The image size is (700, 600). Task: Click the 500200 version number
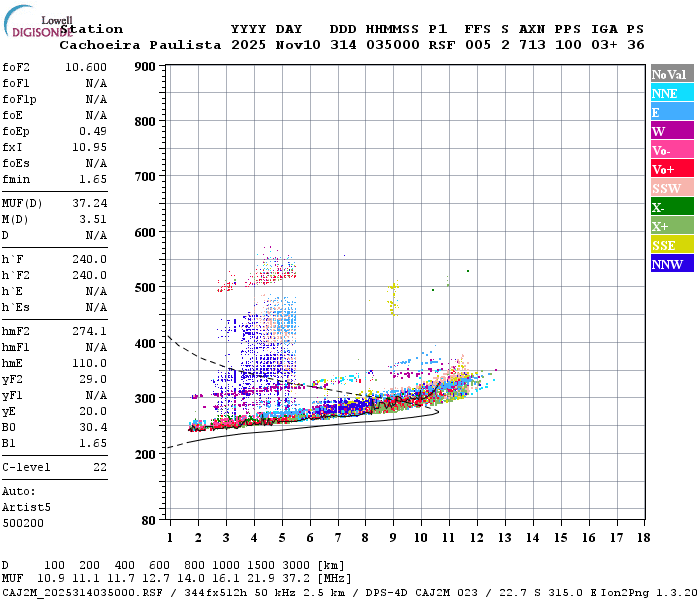(x=23, y=523)
